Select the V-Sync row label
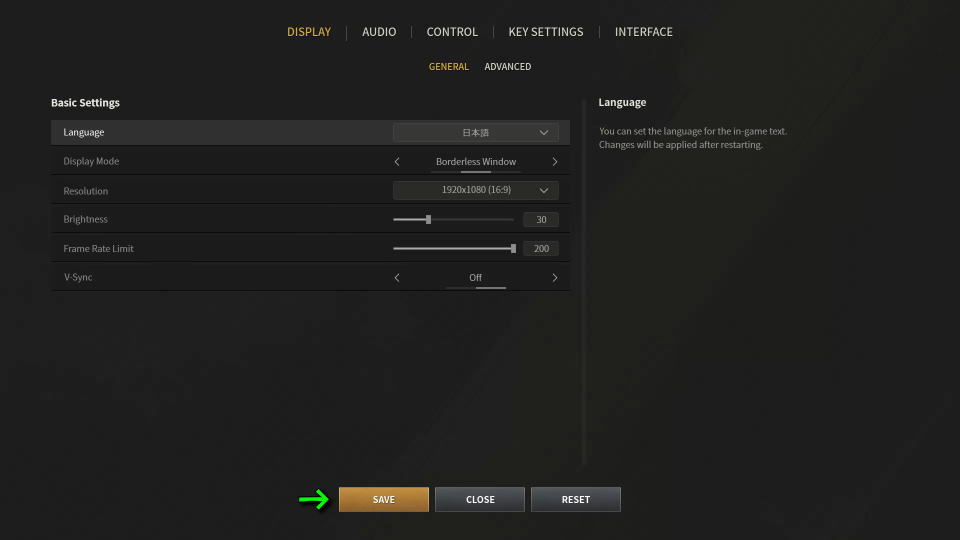 coord(78,277)
